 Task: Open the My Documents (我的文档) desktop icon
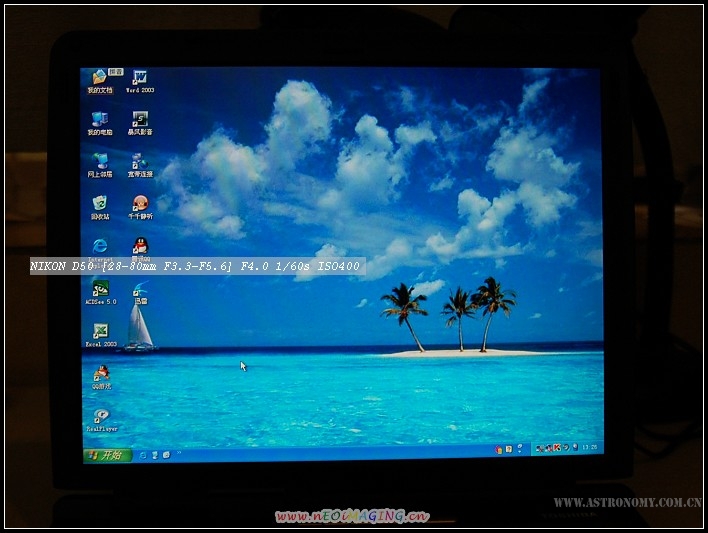[99, 79]
